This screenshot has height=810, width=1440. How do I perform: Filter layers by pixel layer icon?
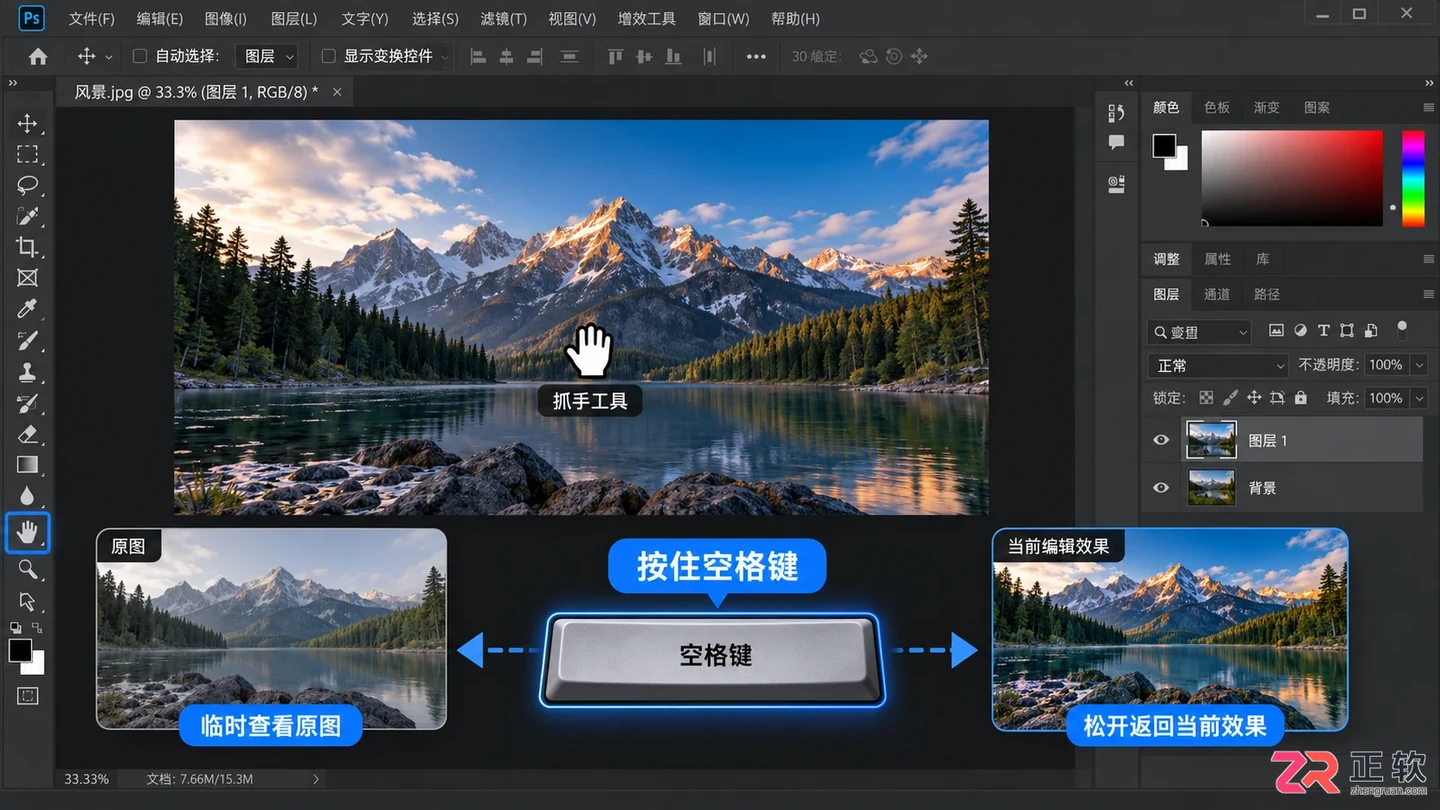1276,331
